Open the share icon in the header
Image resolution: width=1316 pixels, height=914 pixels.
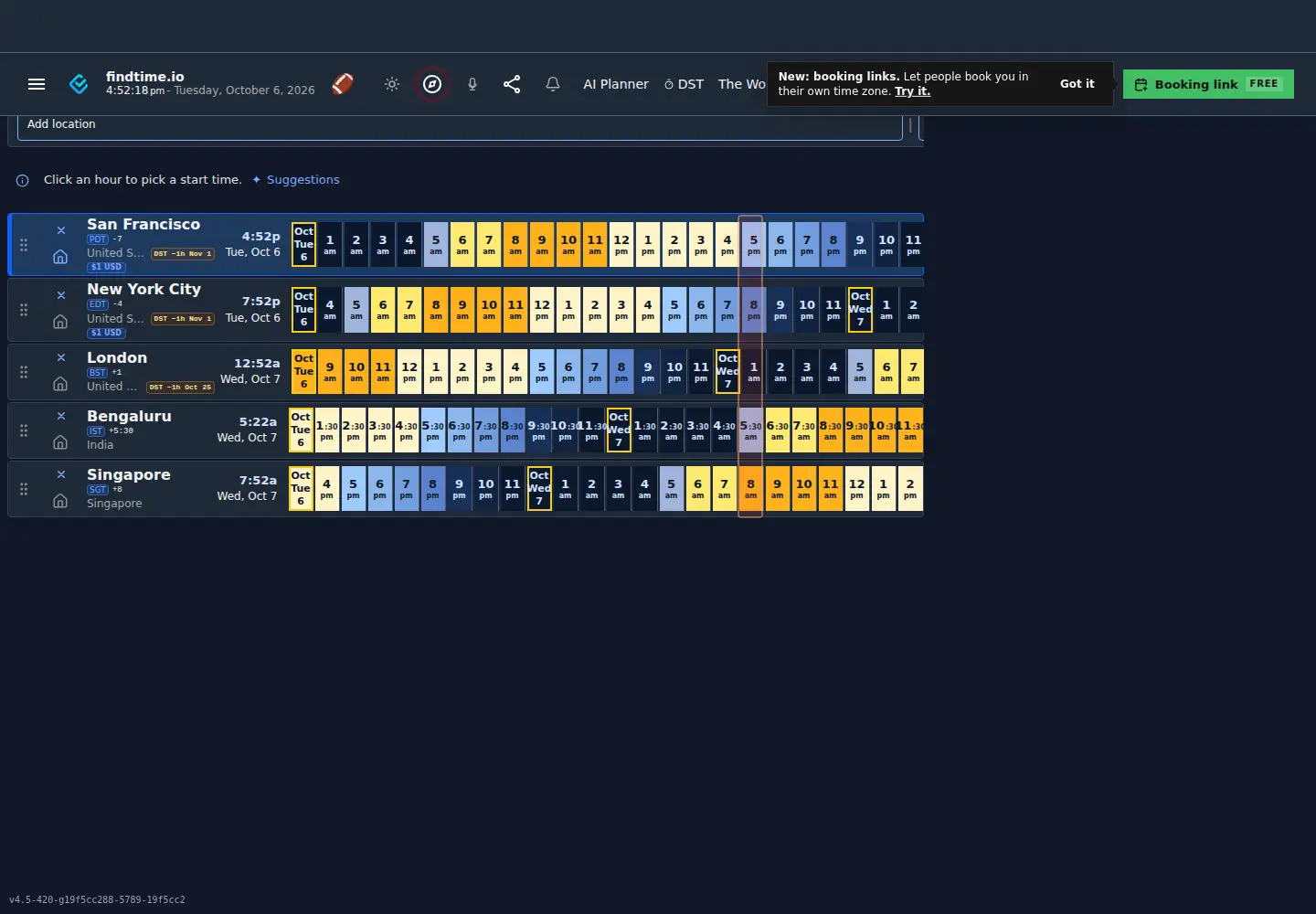pos(512,84)
